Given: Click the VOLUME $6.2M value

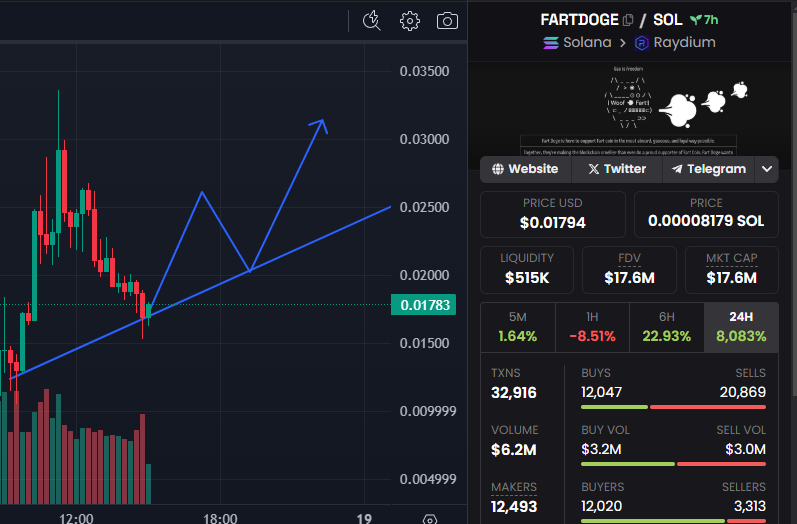Looking at the screenshot, I should (513, 449).
